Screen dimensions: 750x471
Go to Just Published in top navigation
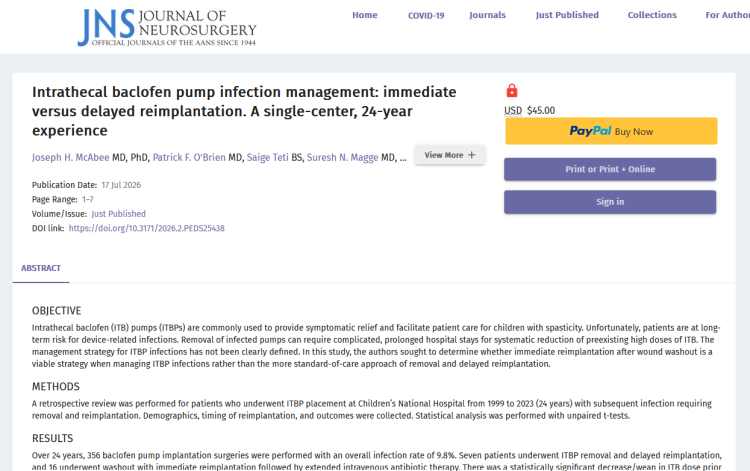[567, 15]
